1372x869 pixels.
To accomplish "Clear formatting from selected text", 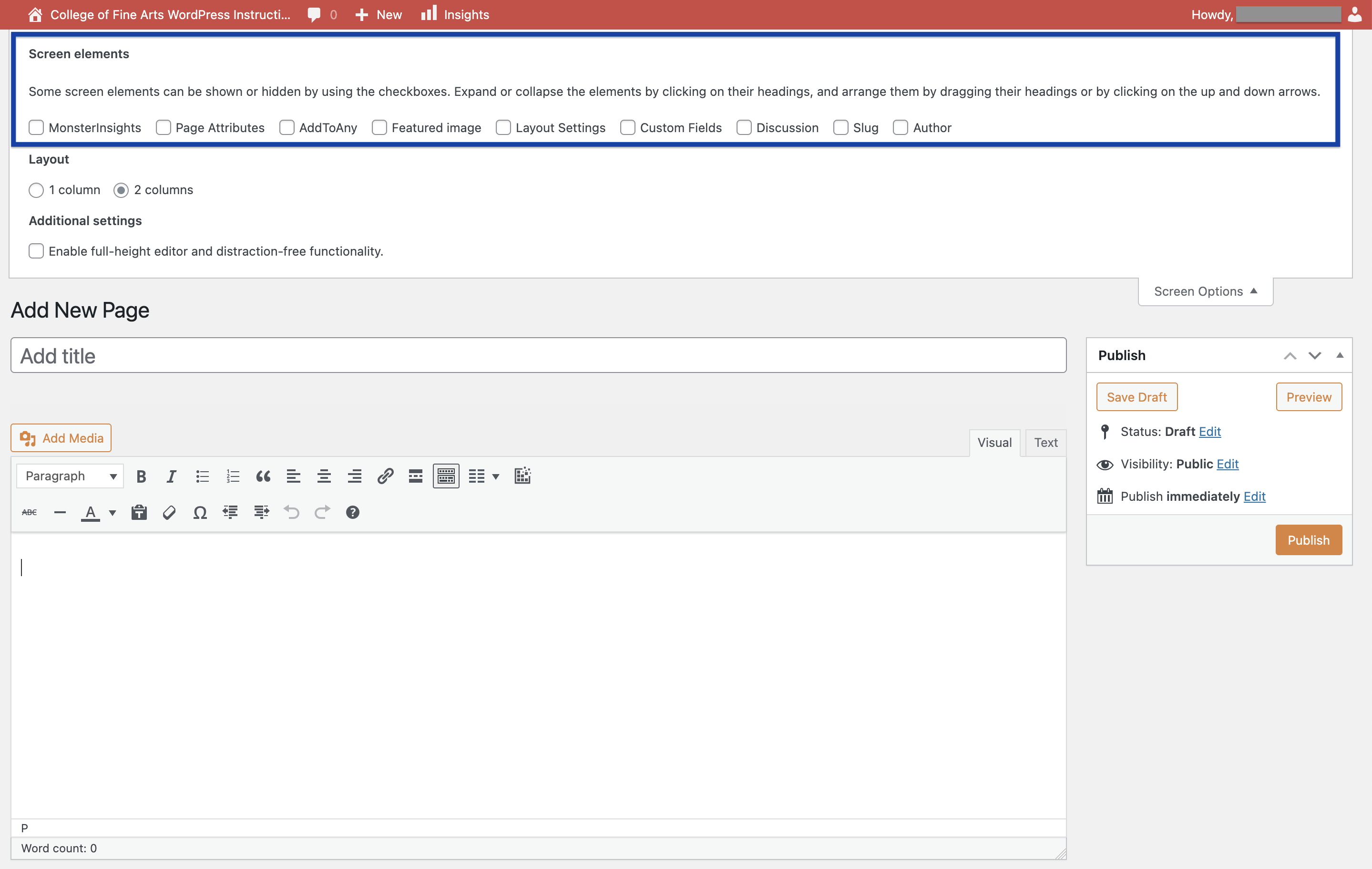I will [169, 512].
